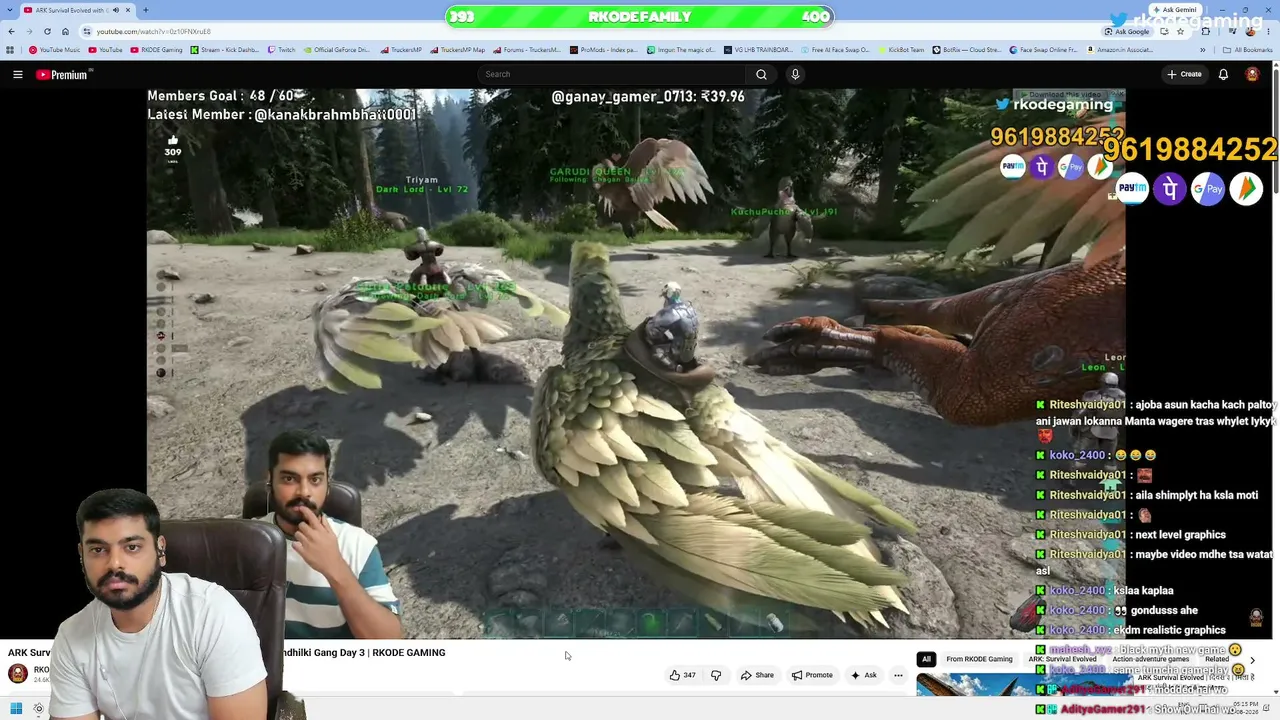Dislike the video with thumbs down
Image resolution: width=1280 pixels, height=720 pixels.
click(716, 675)
